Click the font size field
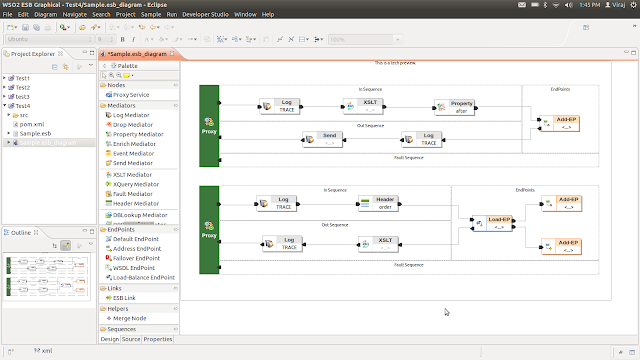This screenshot has height=360, width=640. pyautogui.click(x=106, y=40)
